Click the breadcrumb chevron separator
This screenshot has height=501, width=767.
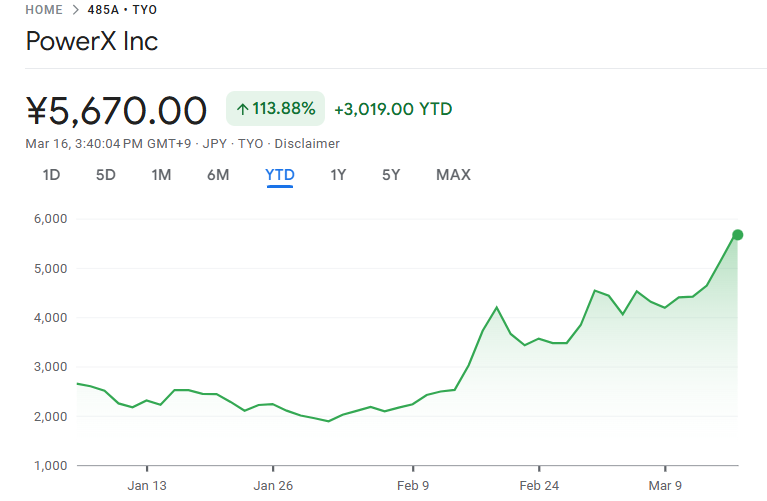tap(75, 10)
